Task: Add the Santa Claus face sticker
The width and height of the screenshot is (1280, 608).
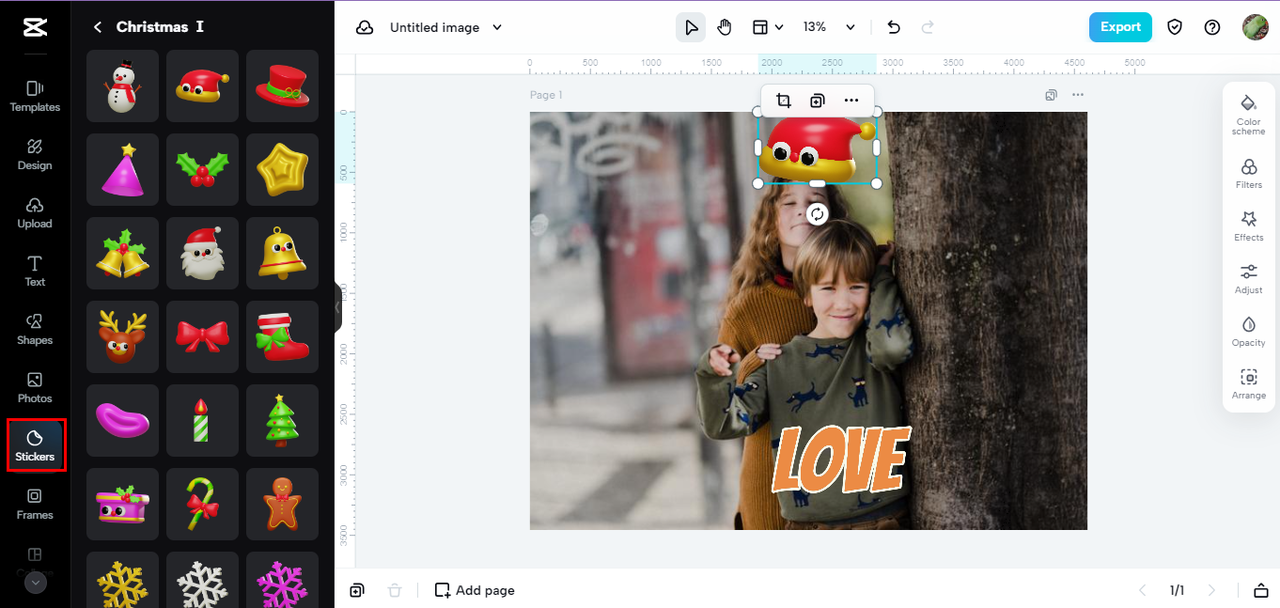Action: pyautogui.click(x=203, y=253)
